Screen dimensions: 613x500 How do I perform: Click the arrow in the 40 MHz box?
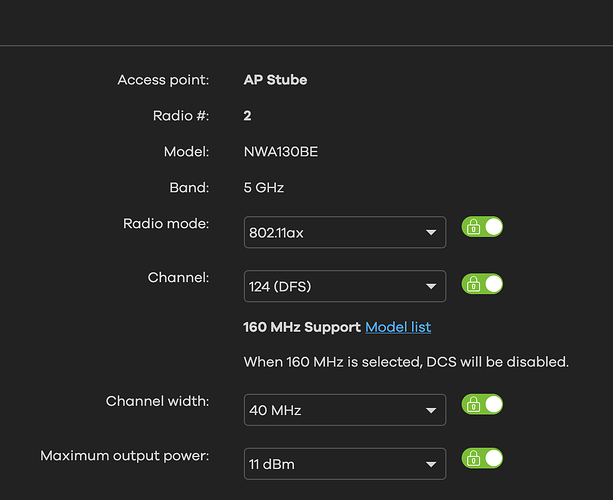[431, 410]
